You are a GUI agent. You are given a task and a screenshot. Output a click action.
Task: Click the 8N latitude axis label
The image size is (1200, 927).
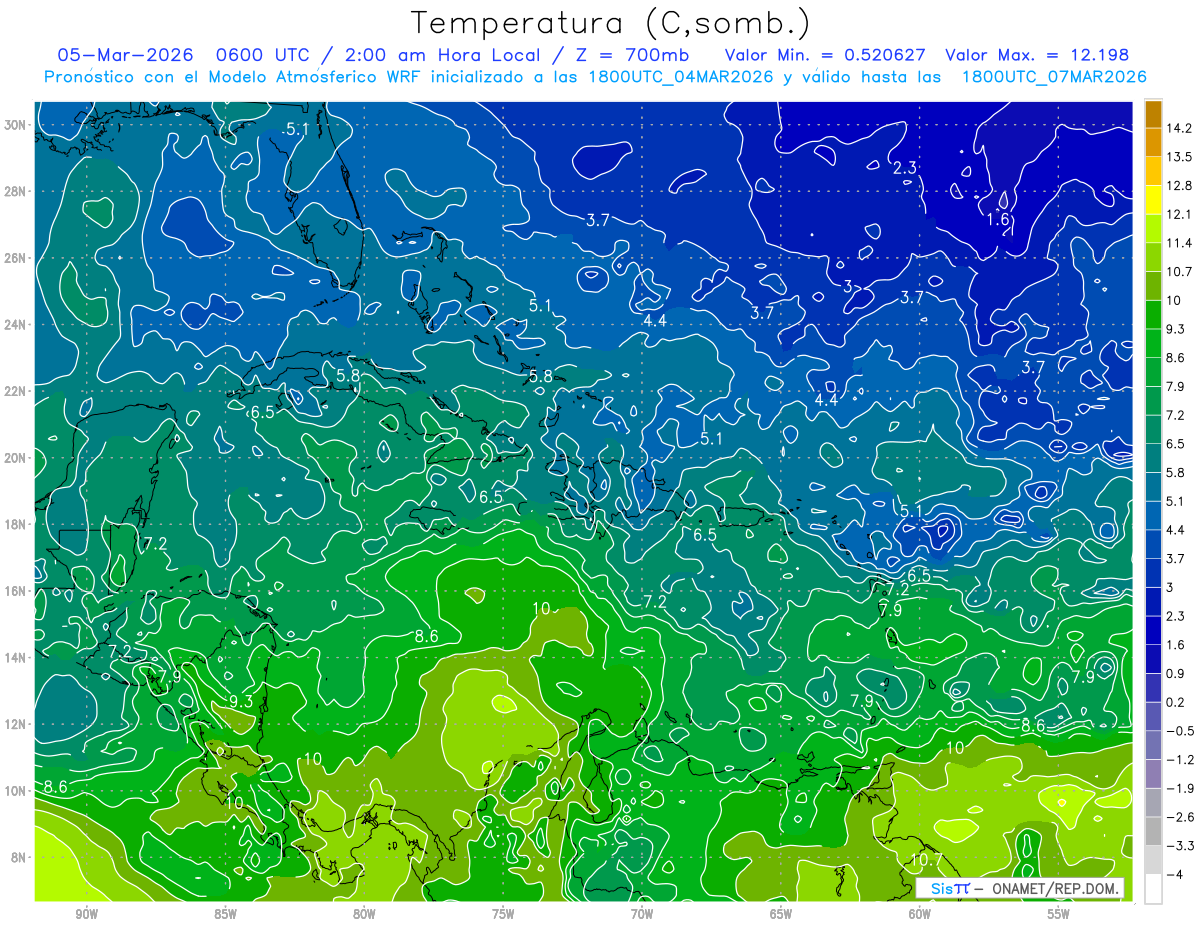tap(18, 857)
